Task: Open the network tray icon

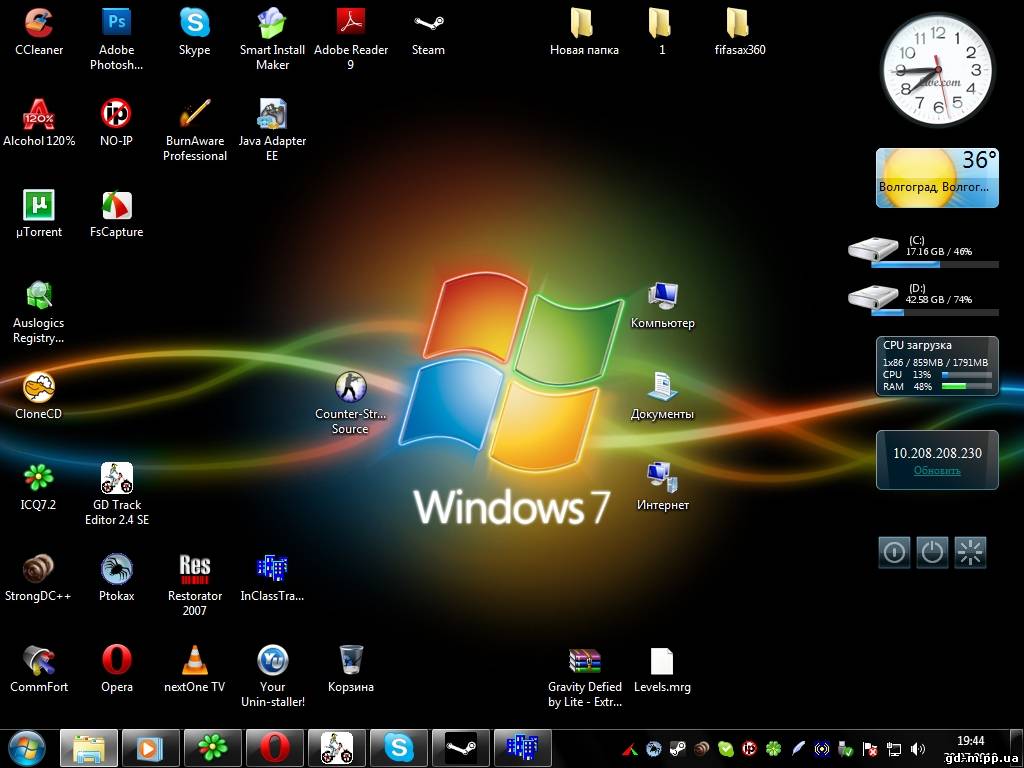Action: click(894, 749)
